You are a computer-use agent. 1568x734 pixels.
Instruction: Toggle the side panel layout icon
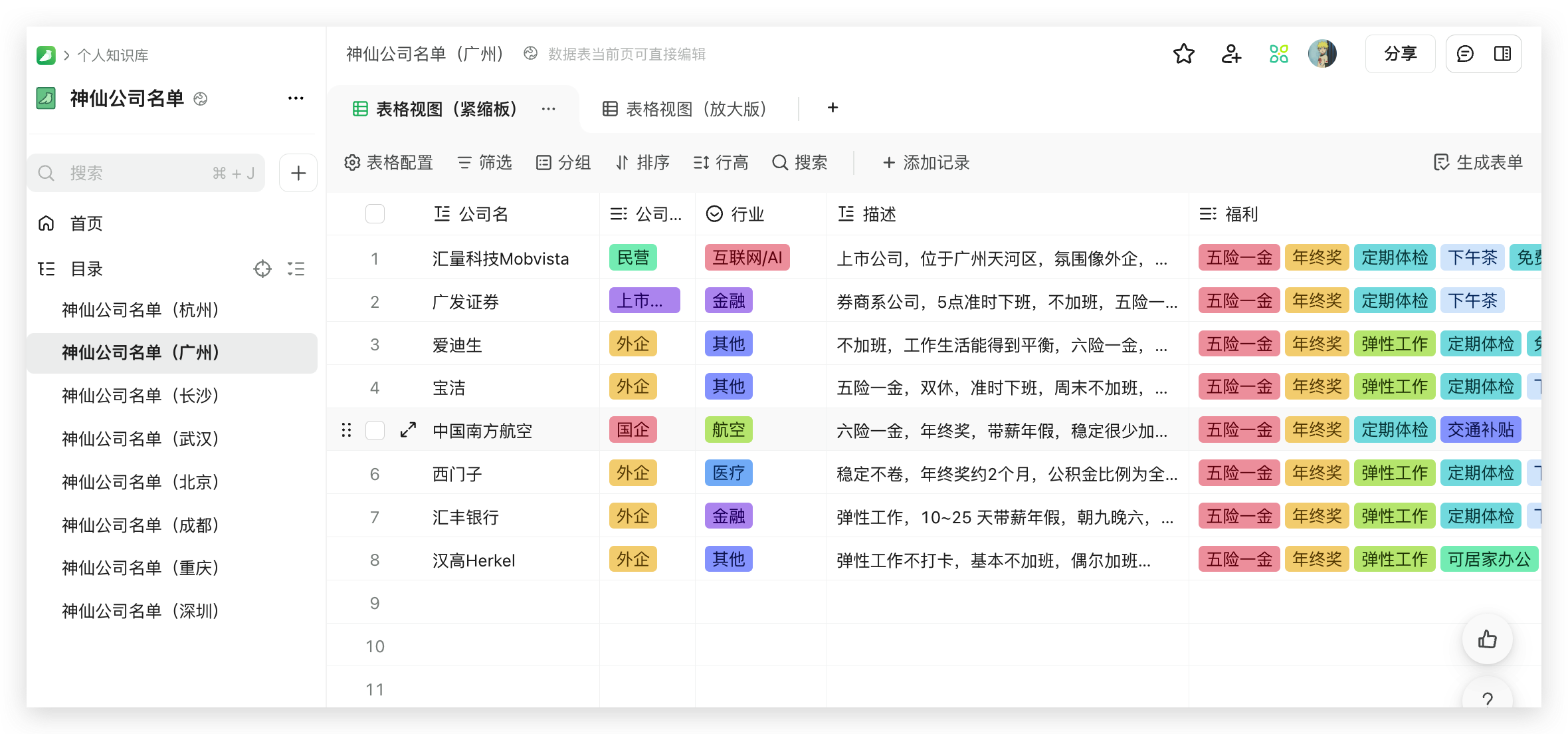1502,54
